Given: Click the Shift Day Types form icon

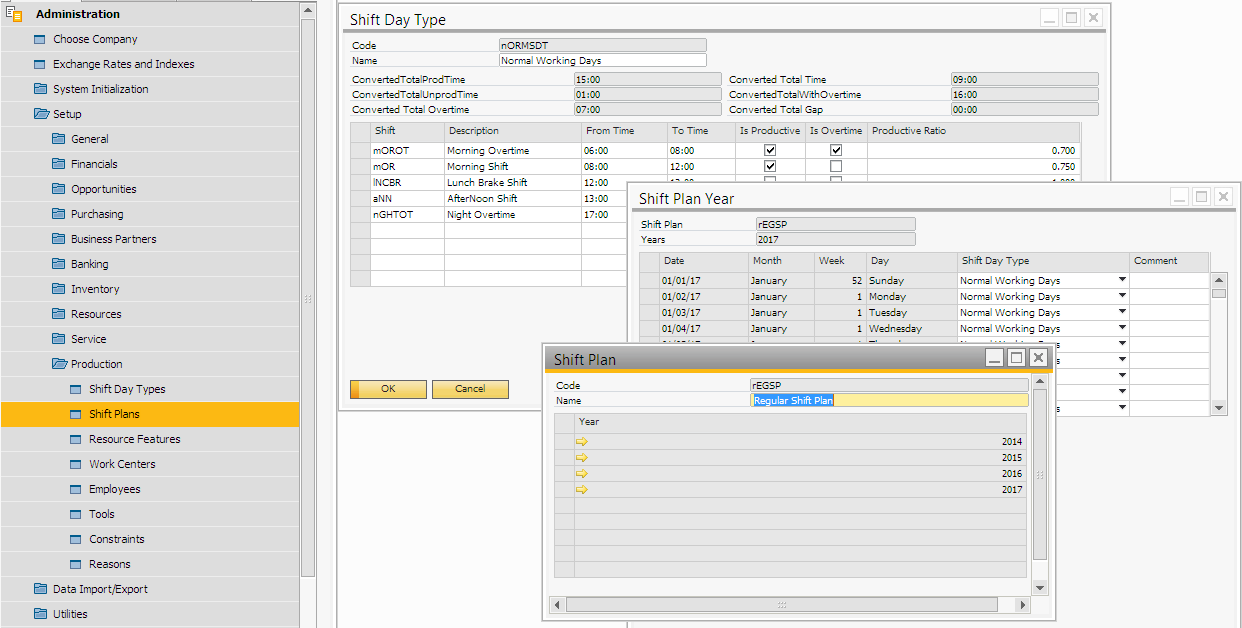Looking at the screenshot, I should pos(77,389).
